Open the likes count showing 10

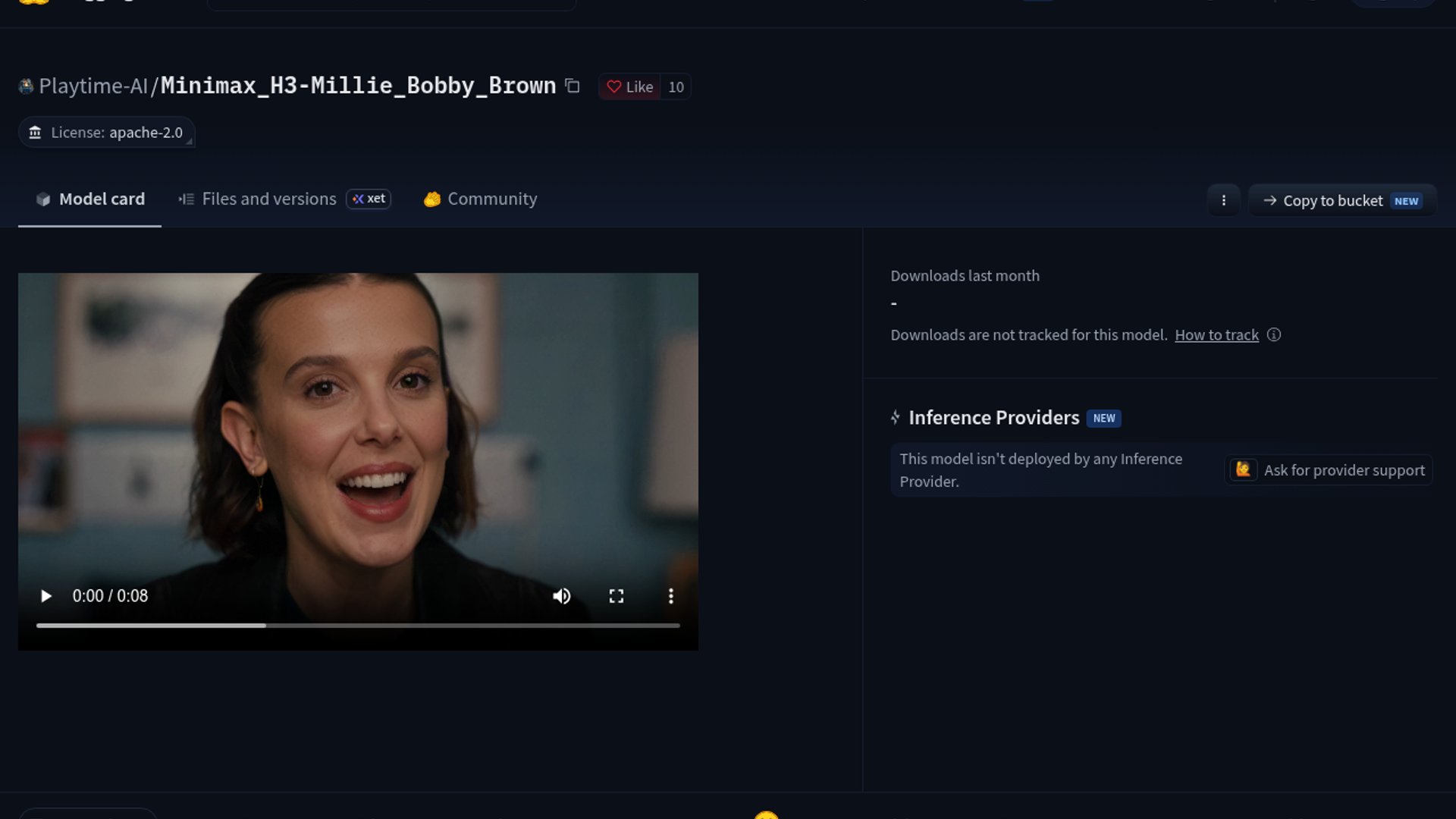coord(676,86)
